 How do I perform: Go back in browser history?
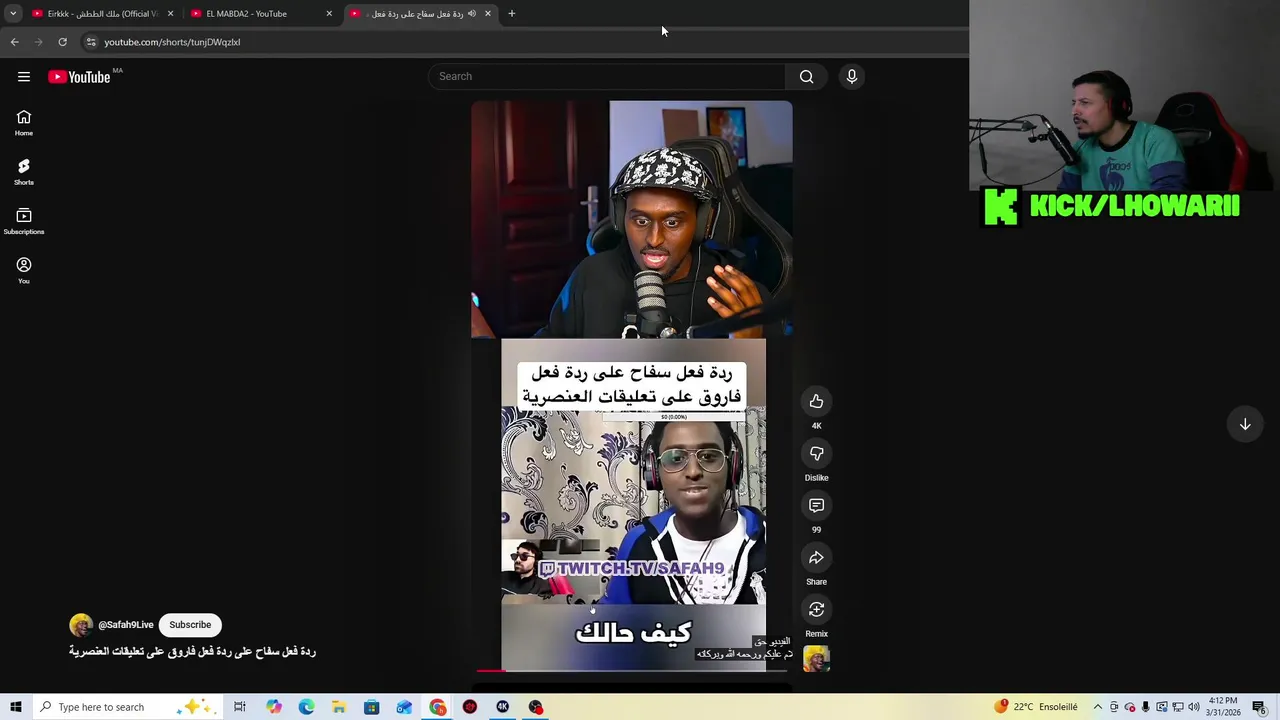(x=14, y=42)
